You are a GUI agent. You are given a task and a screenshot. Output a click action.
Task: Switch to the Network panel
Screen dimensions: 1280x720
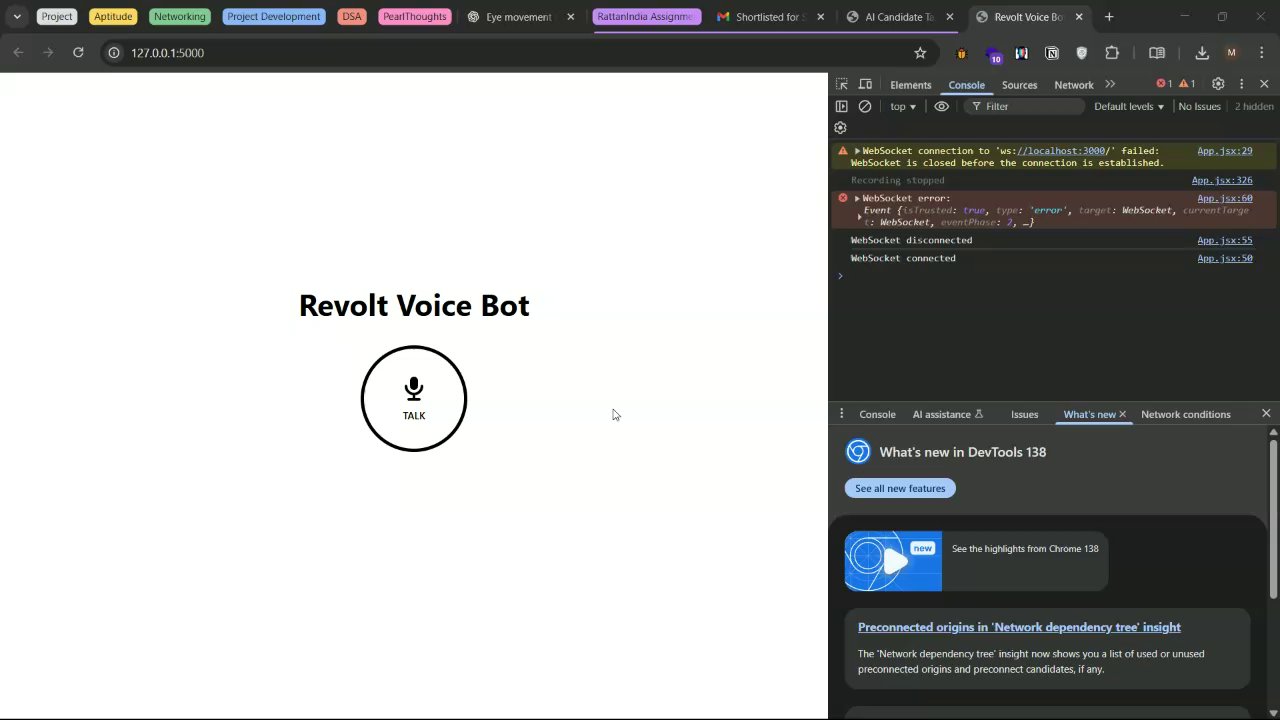tap(1074, 85)
